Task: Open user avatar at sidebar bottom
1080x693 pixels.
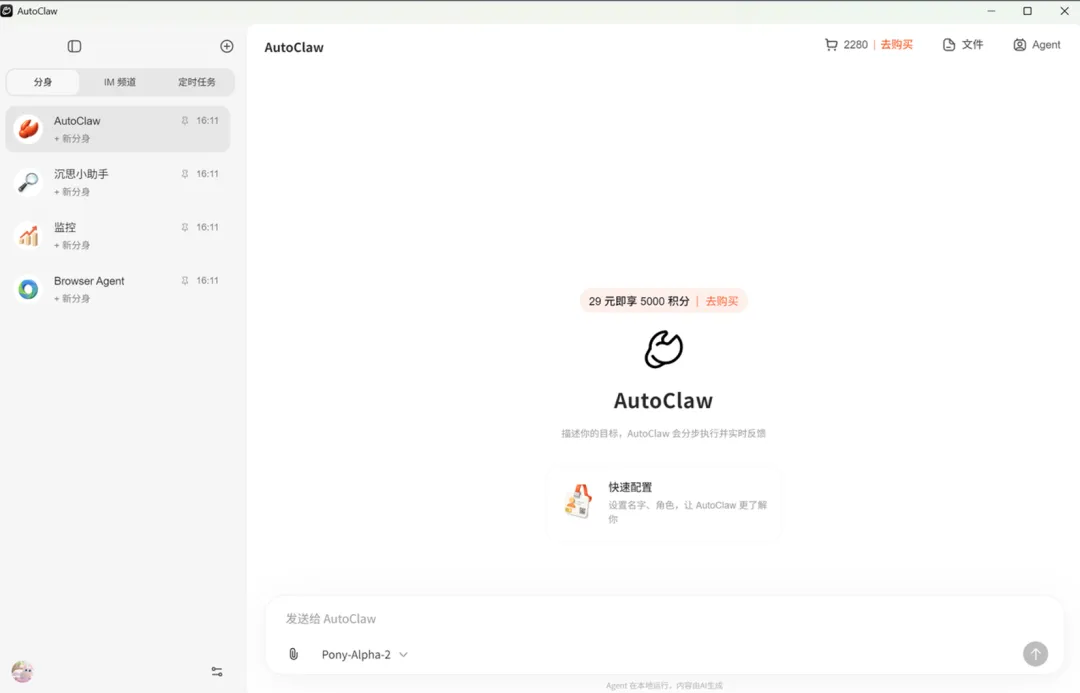Action: [22, 671]
